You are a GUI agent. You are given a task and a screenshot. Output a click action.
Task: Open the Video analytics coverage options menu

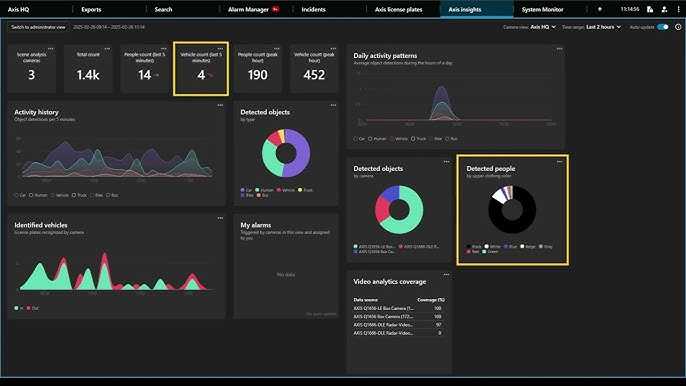coord(446,274)
